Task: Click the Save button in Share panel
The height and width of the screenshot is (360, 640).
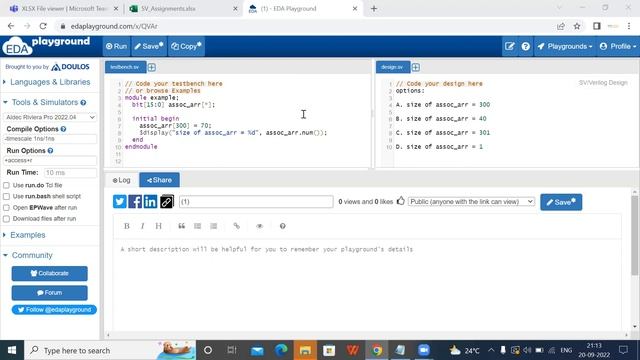Action: [561, 202]
